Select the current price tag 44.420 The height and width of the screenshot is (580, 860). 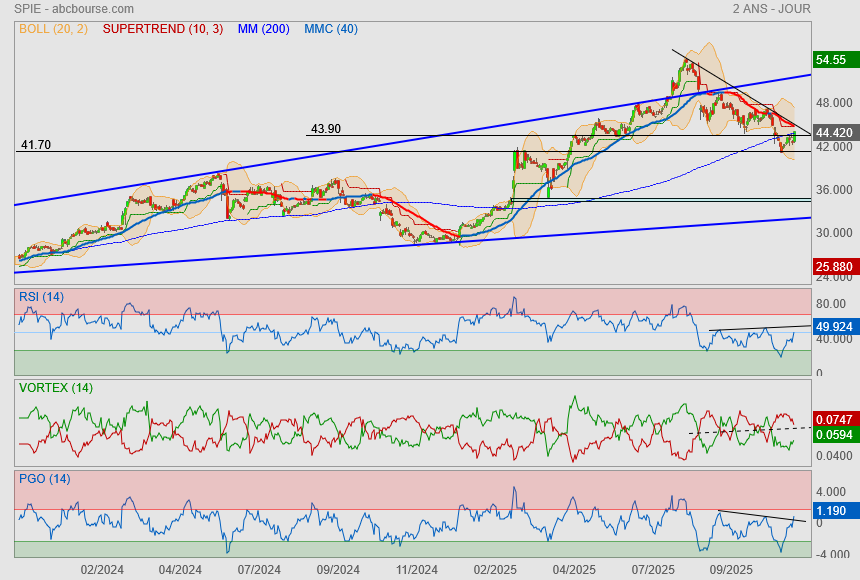point(834,133)
